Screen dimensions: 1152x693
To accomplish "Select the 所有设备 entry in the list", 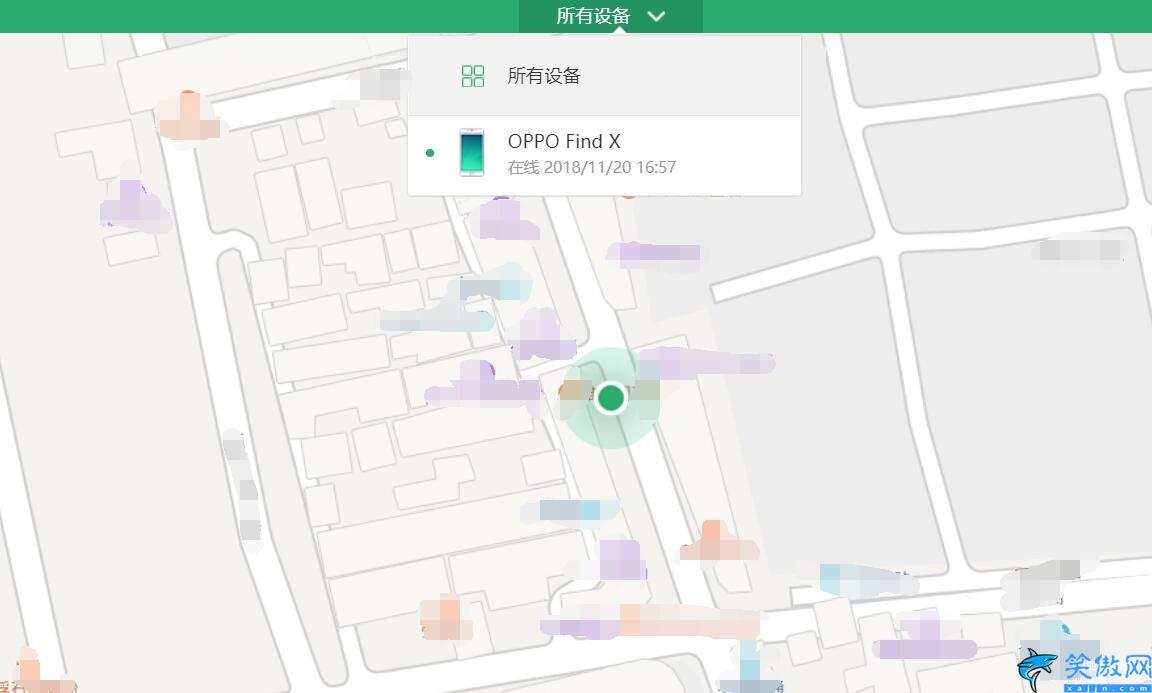I will coord(604,76).
